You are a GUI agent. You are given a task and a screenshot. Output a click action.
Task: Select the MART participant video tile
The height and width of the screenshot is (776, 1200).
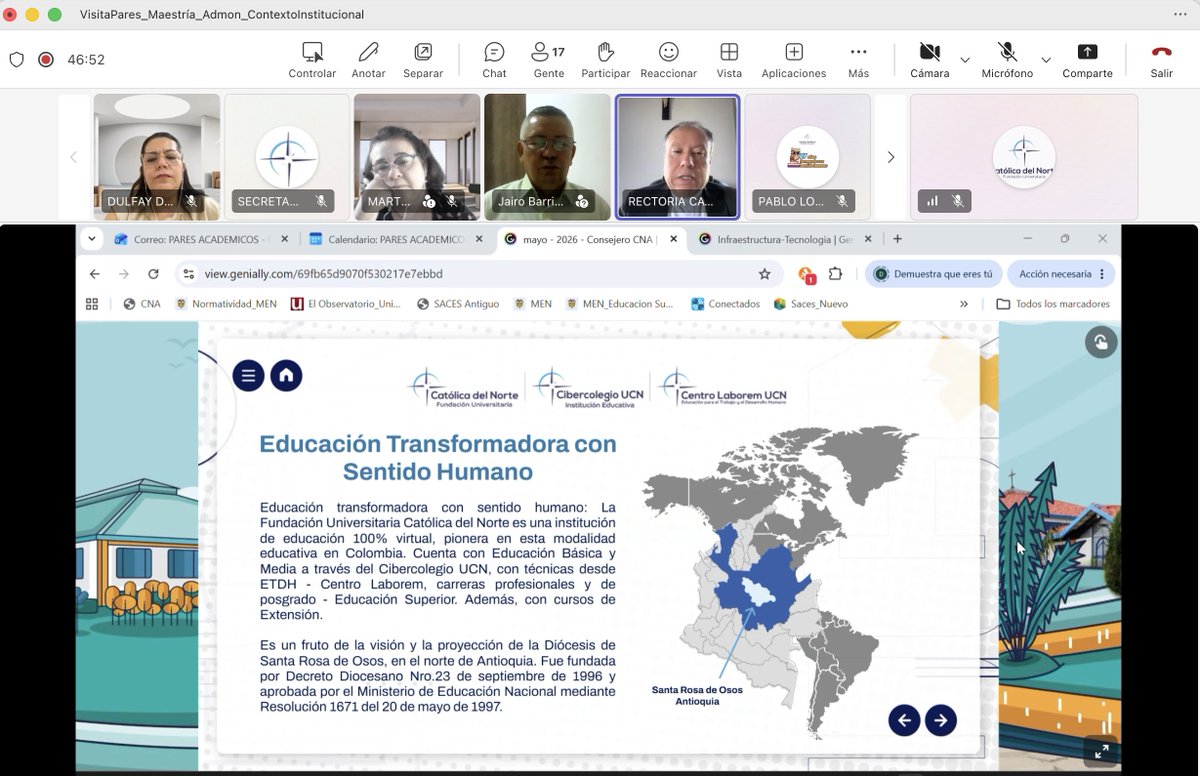pyautogui.click(x=417, y=157)
